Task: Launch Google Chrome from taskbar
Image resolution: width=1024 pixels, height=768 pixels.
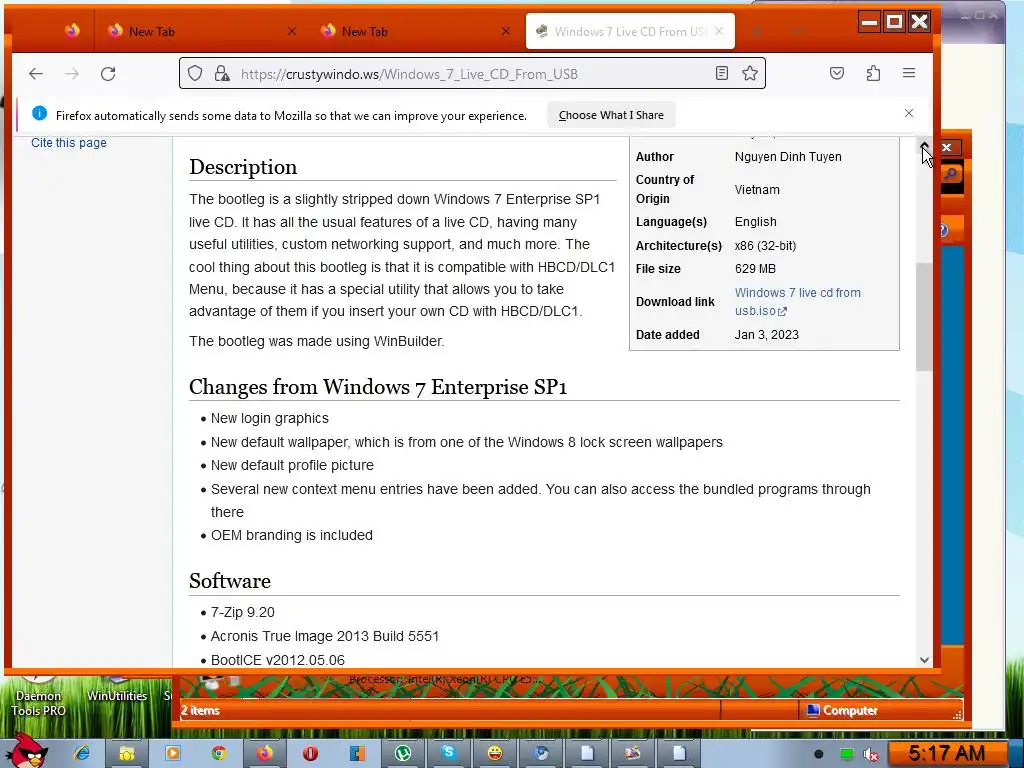Action: pos(219,753)
